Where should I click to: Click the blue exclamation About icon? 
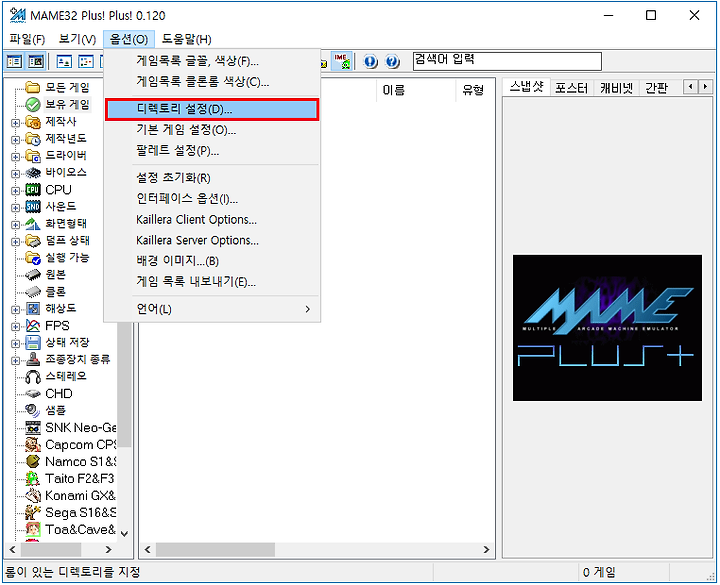point(371,61)
